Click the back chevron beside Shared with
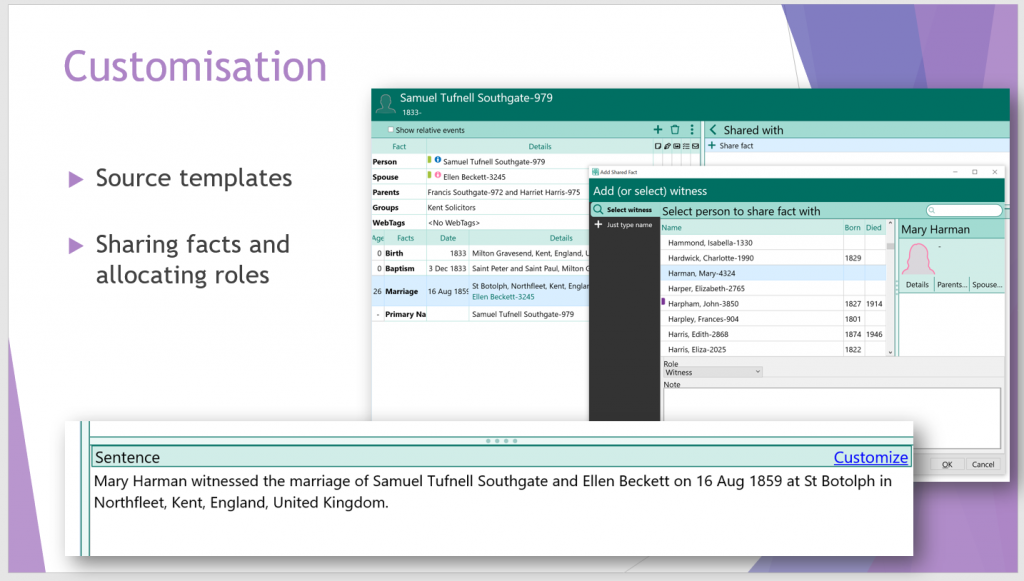This screenshot has height=581, width=1024. point(713,130)
